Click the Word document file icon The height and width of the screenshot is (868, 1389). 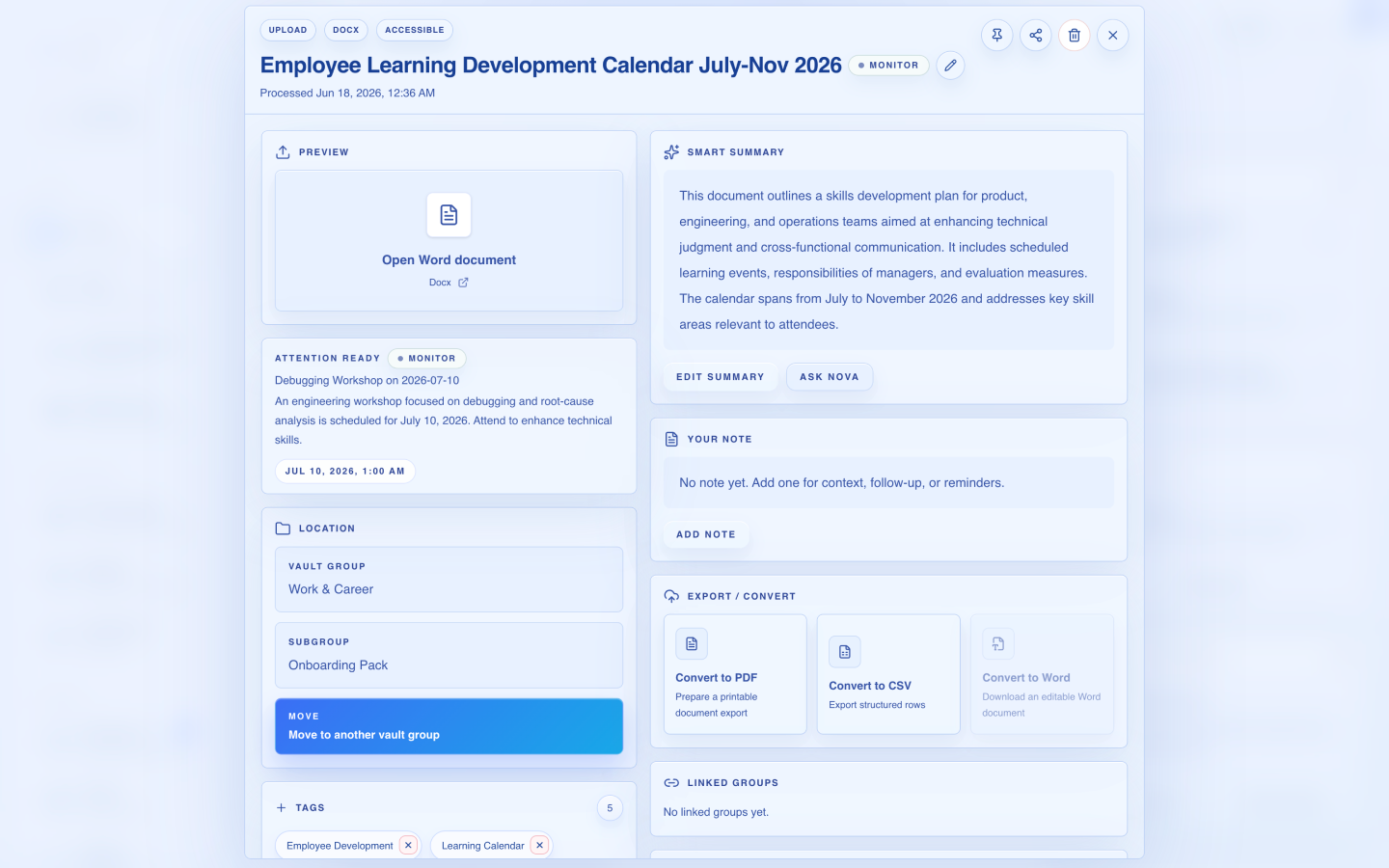tap(449, 214)
